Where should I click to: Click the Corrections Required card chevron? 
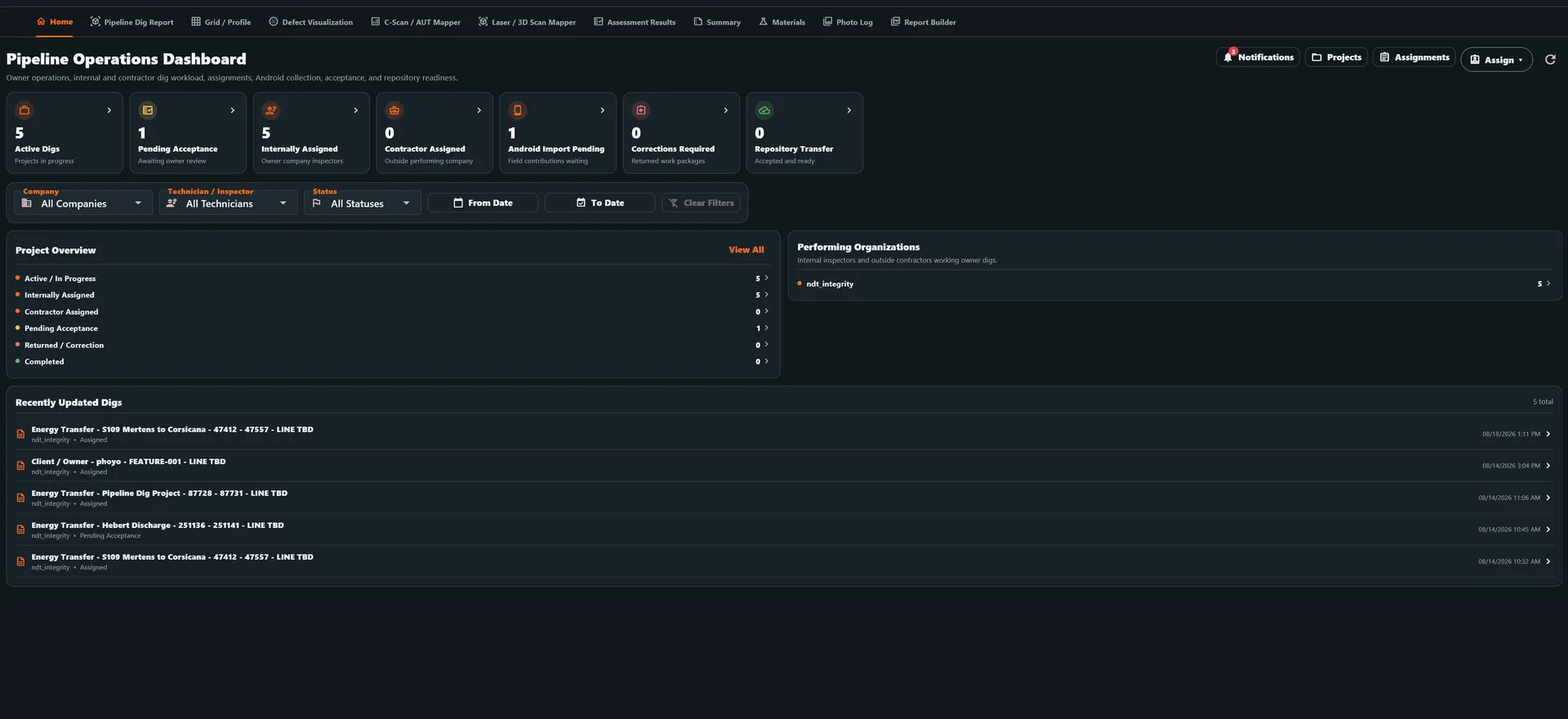(x=726, y=110)
